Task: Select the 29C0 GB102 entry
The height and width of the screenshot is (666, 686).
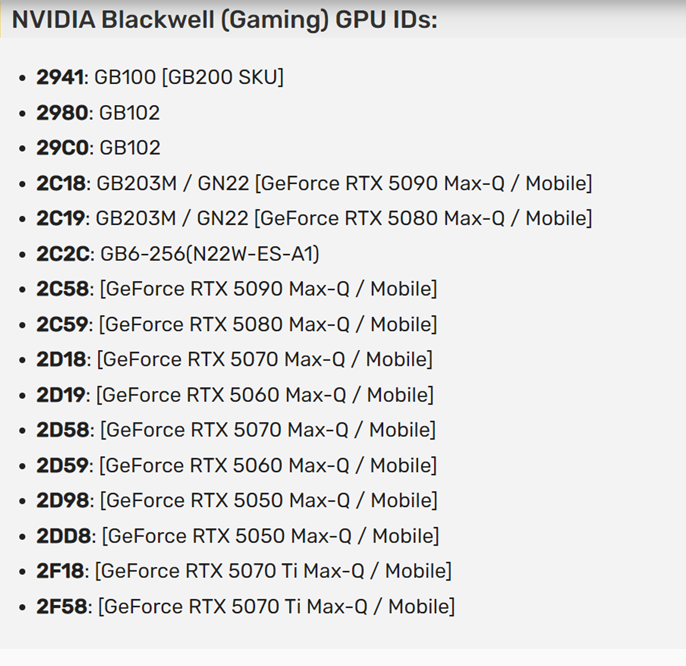Action: 98,148
